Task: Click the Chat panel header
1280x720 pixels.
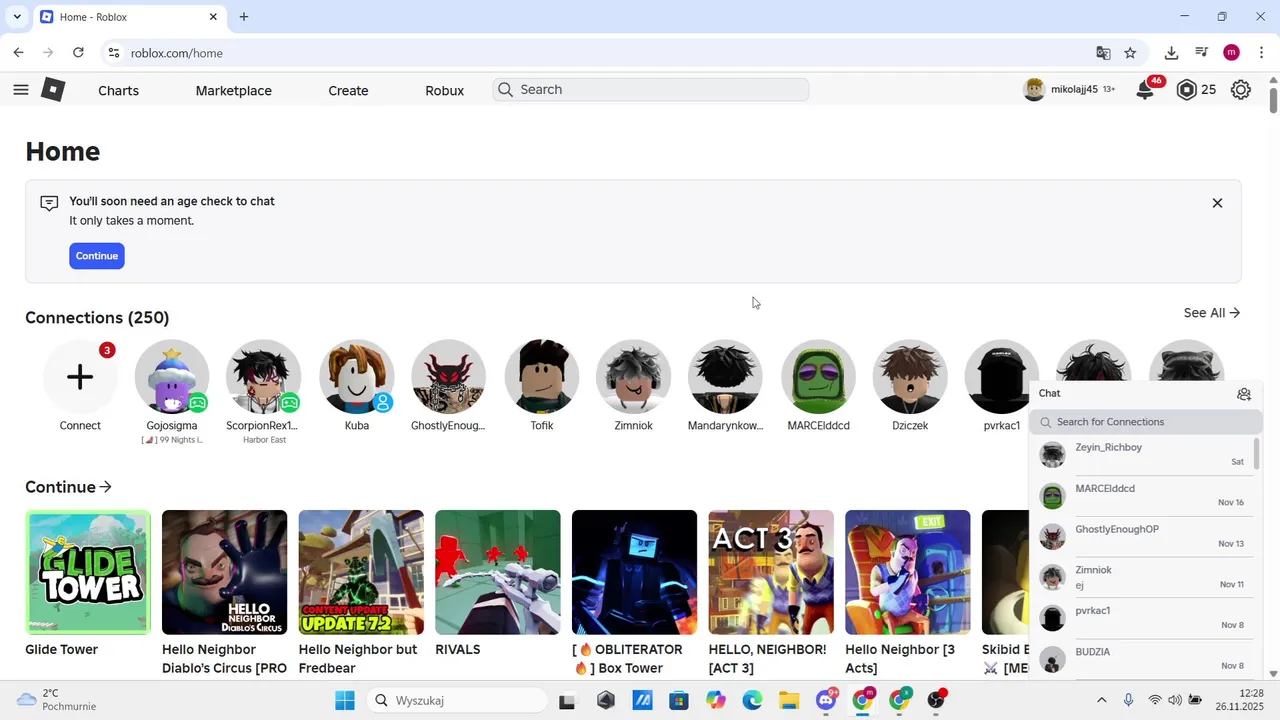Action: click(1145, 394)
